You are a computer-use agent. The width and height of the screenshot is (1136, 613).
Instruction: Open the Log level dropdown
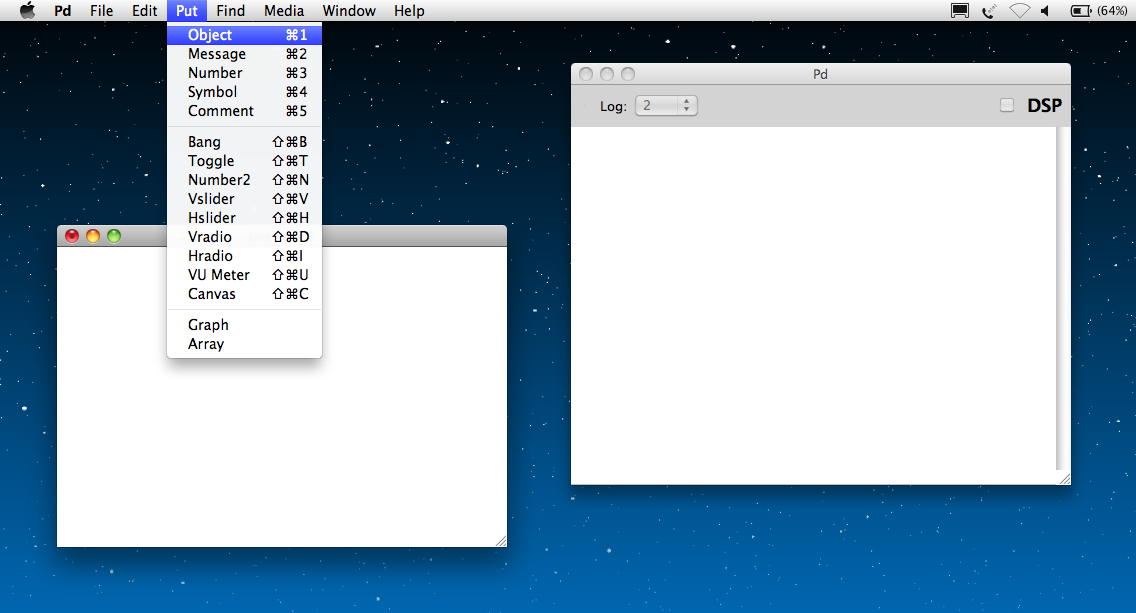tap(666, 106)
